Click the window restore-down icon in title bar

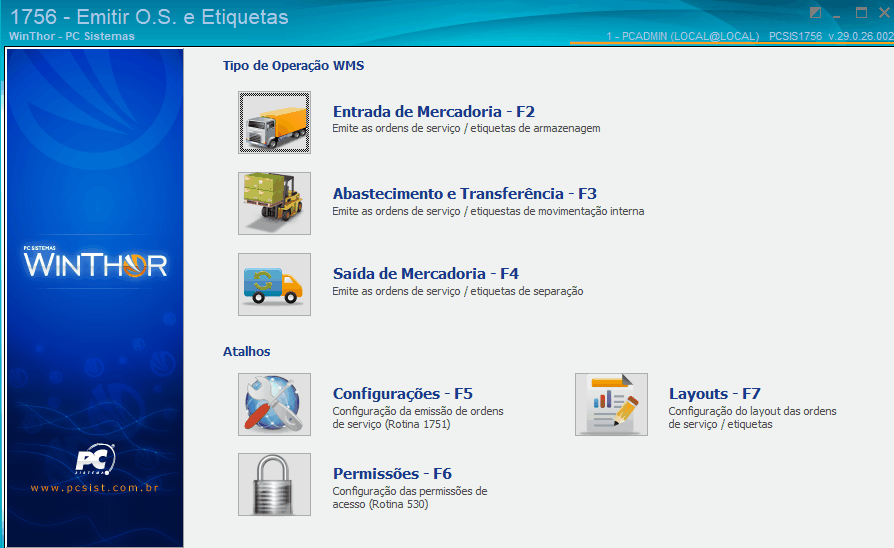815,13
